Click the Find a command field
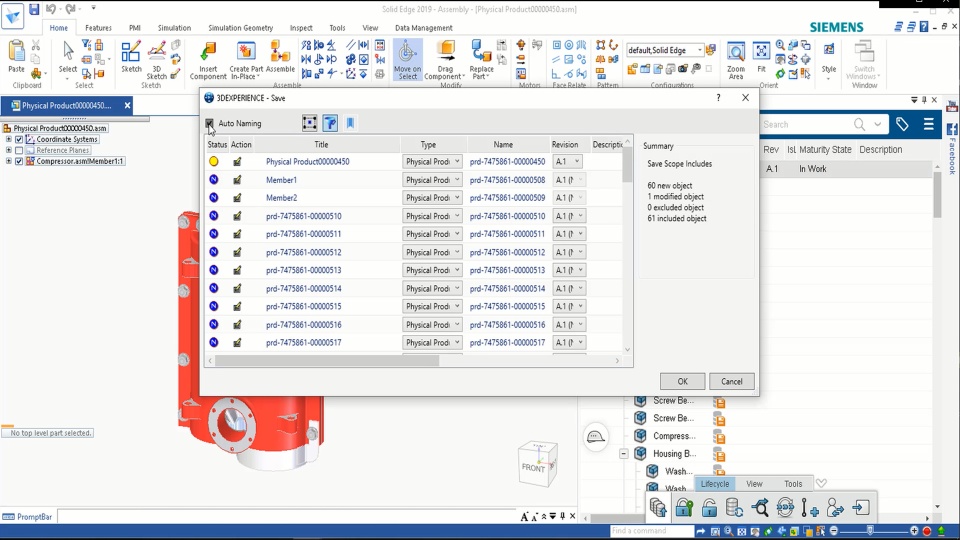 [x=651, y=531]
